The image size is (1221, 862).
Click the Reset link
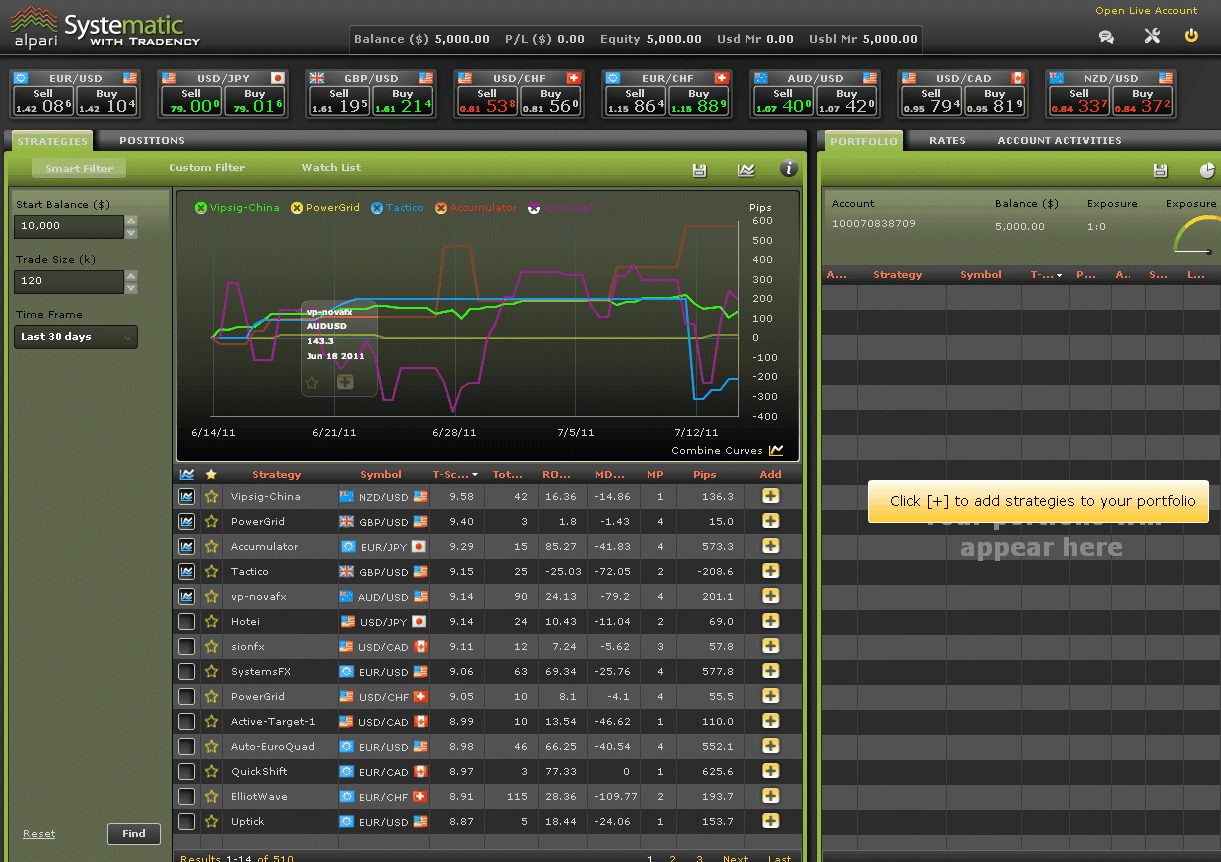(x=39, y=834)
